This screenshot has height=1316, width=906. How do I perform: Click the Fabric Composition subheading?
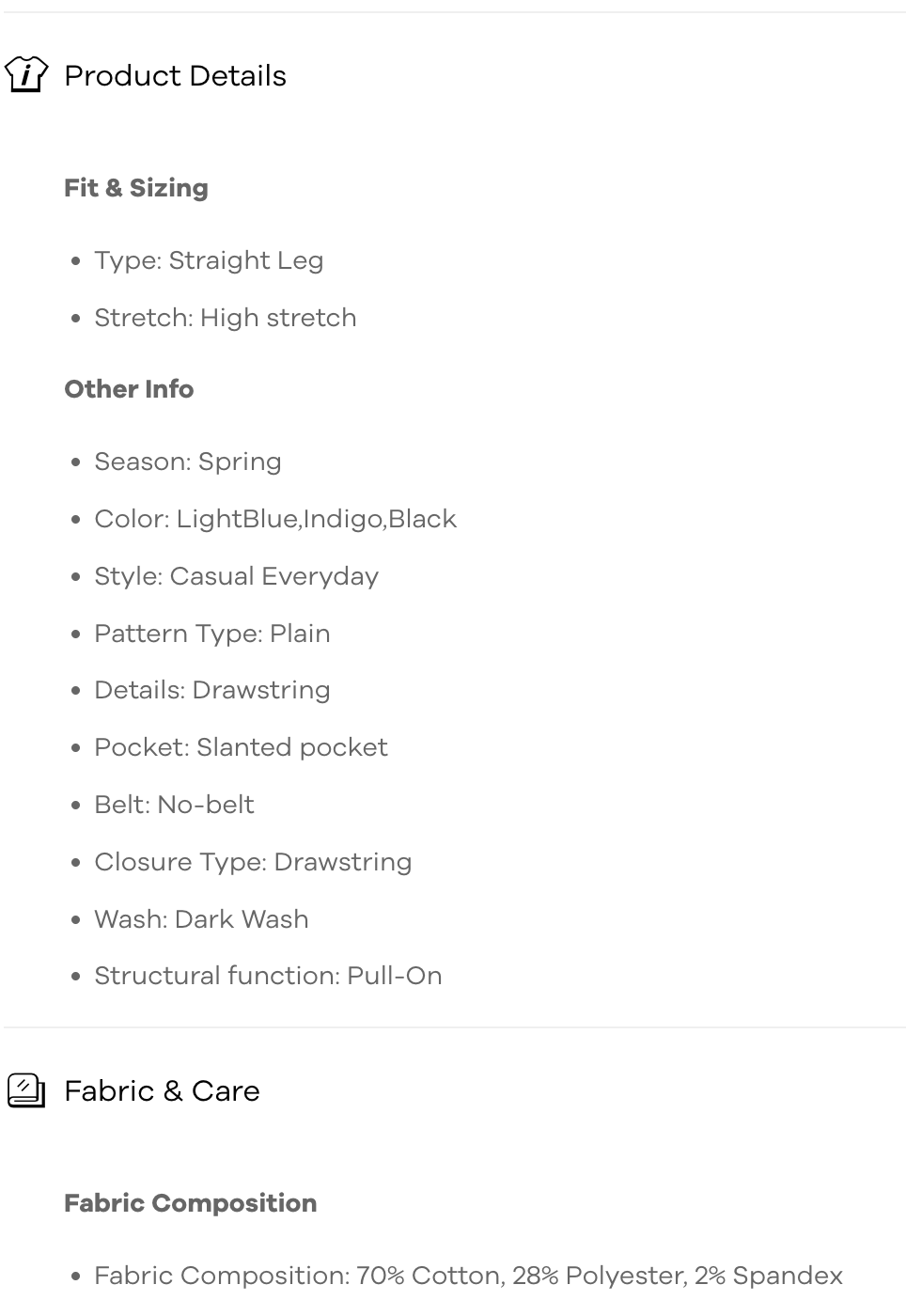[x=190, y=1203]
